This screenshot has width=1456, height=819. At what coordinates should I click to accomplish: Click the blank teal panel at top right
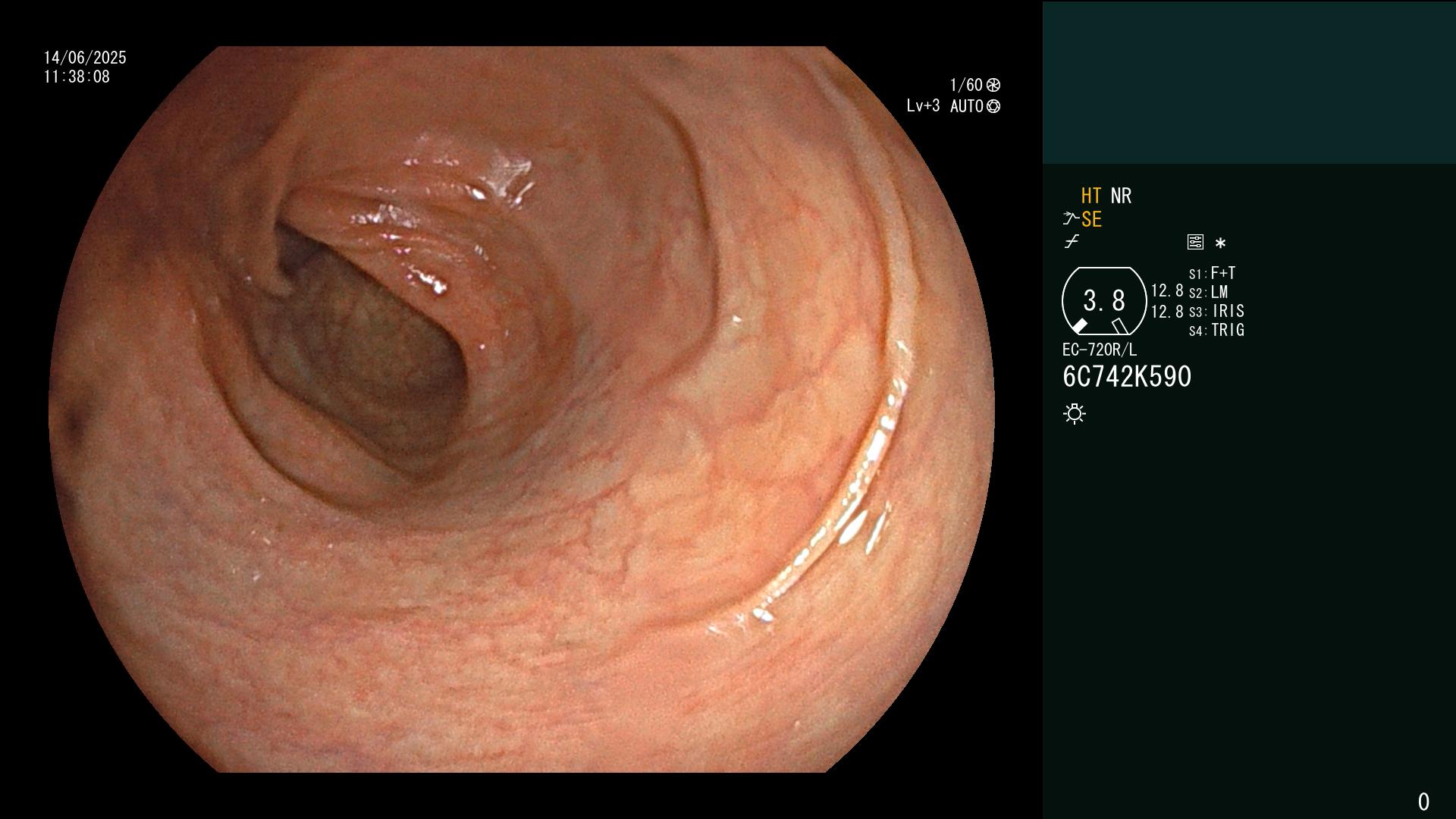coord(1249,82)
